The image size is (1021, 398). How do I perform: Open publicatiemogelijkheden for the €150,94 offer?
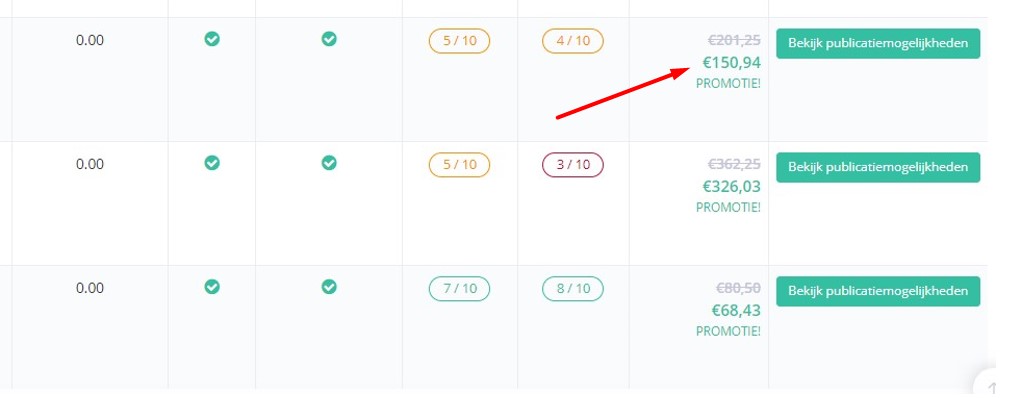(878, 44)
